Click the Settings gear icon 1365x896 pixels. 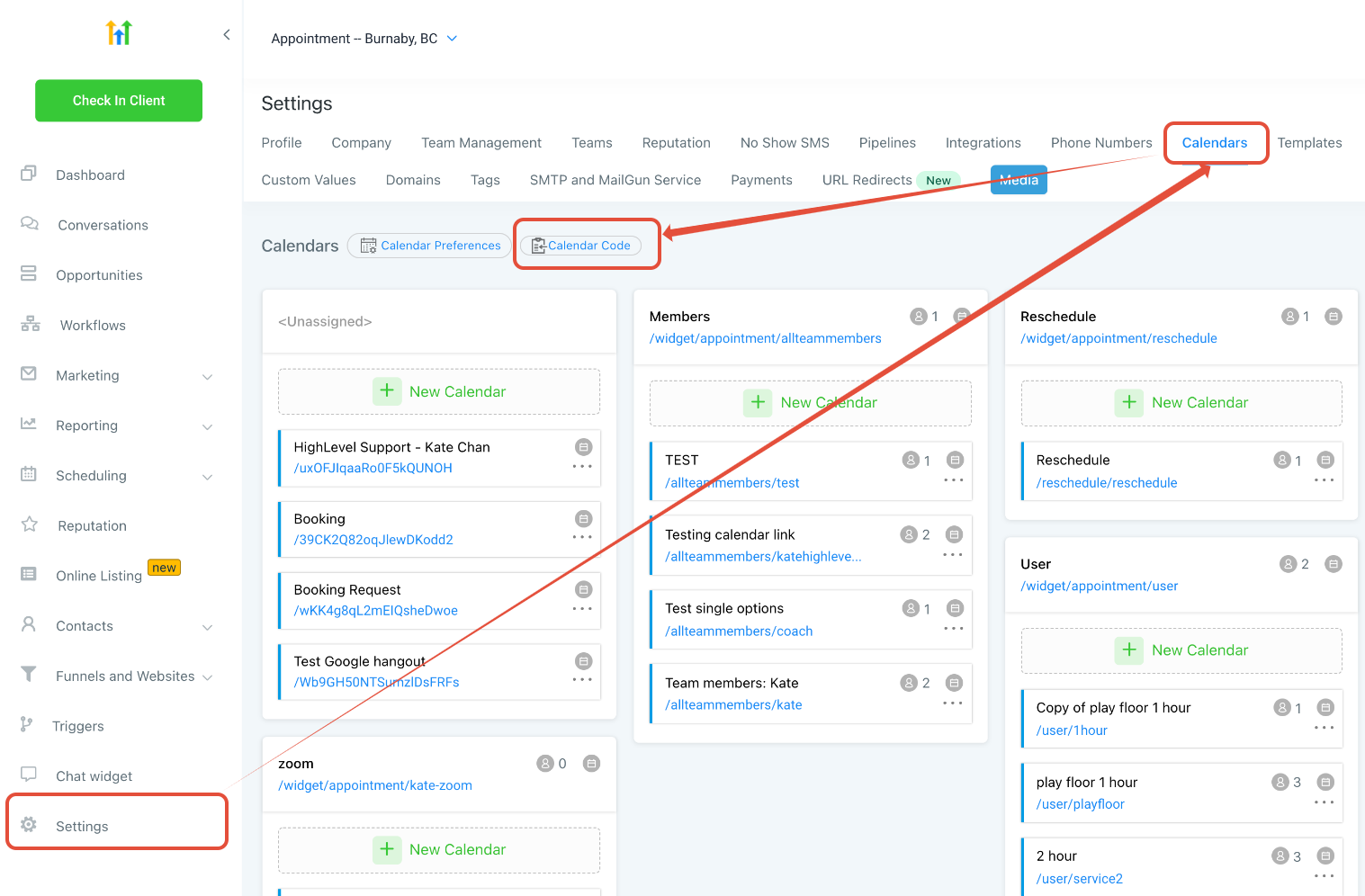click(x=29, y=825)
